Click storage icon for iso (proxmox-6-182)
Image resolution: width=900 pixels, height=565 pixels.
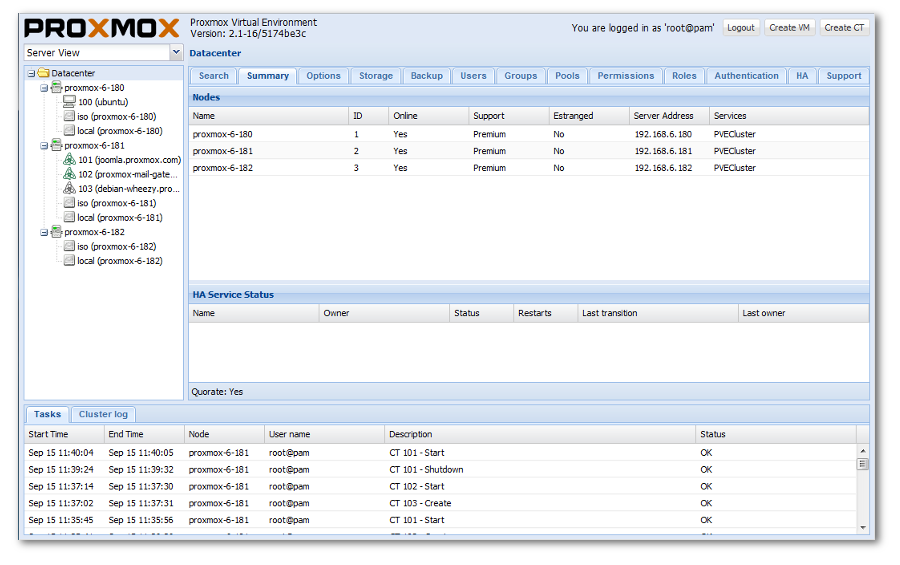click(x=69, y=246)
